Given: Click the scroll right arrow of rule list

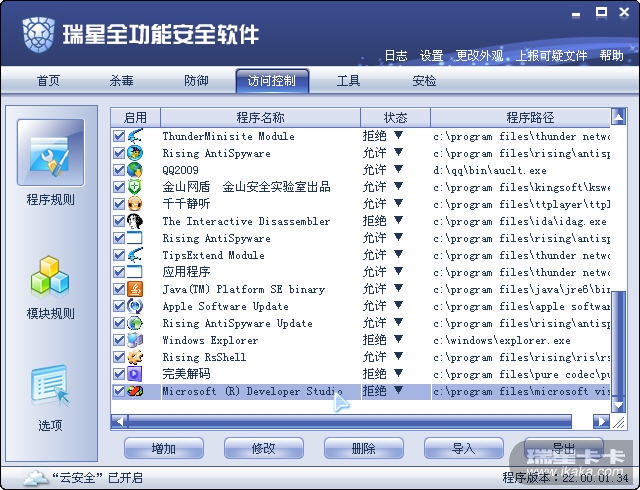Looking at the screenshot, I should click(x=601, y=421).
